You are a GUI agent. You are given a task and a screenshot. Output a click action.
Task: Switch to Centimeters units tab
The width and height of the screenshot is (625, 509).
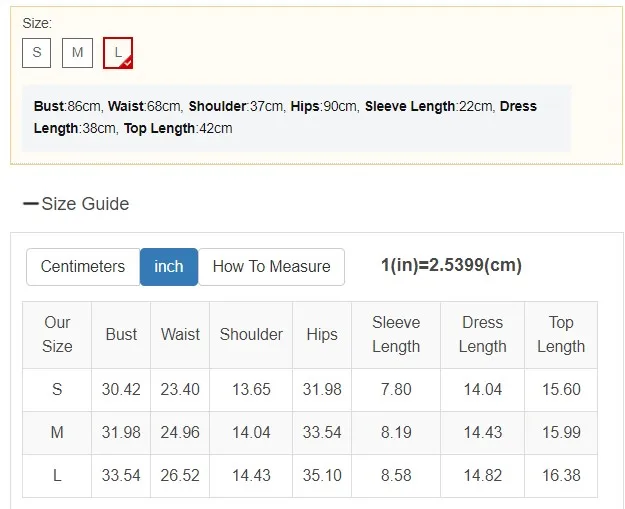click(x=83, y=267)
